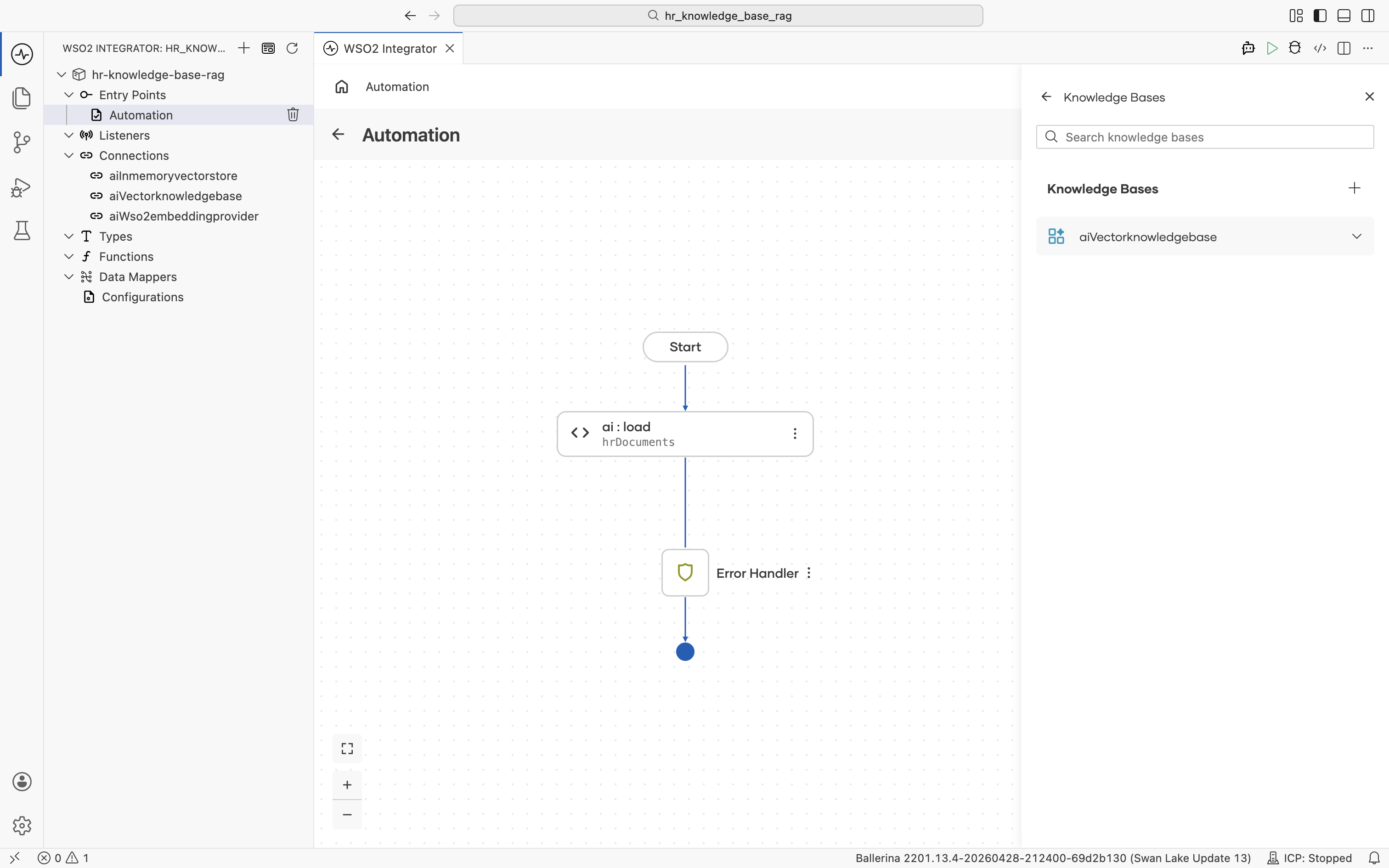Add a new knowledge base
The width and height of the screenshot is (1389, 868).
(x=1355, y=188)
